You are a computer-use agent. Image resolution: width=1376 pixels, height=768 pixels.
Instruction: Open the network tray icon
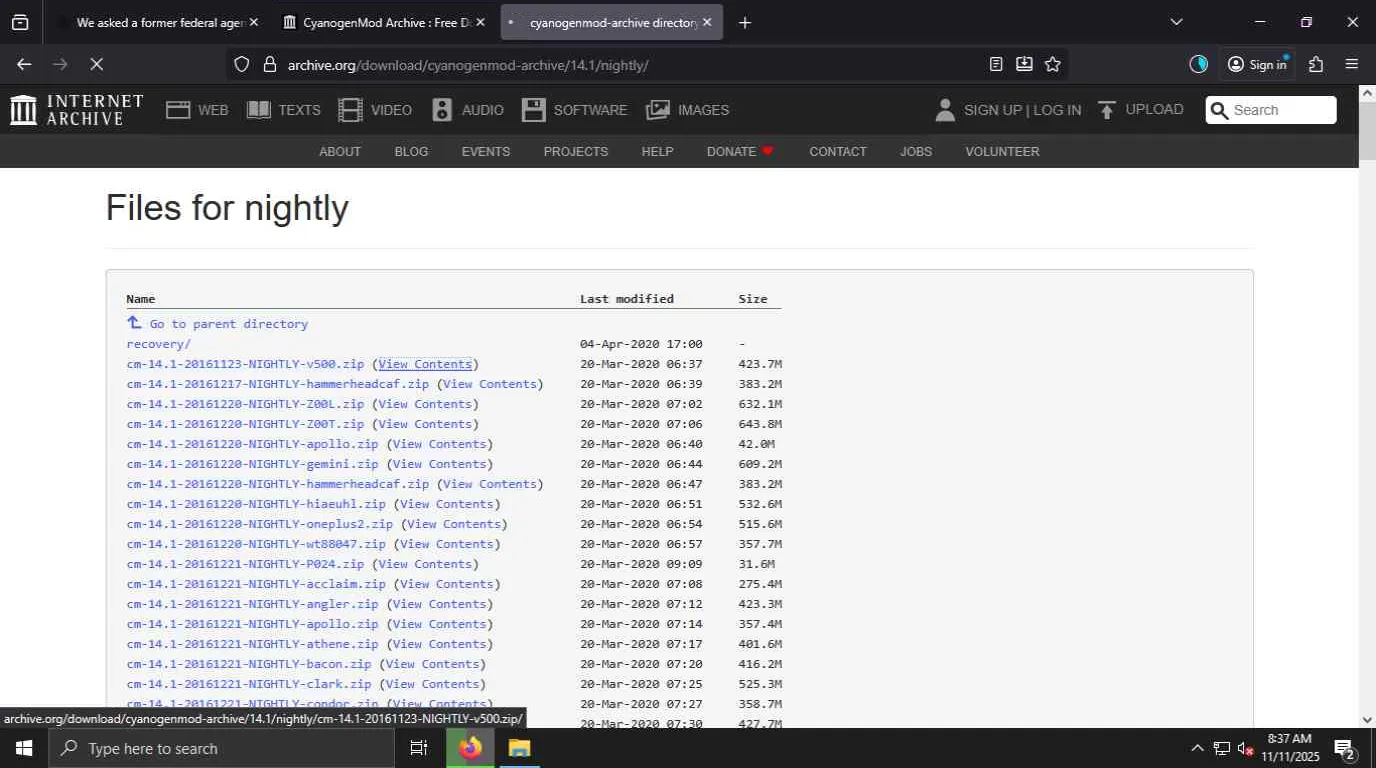[1221, 748]
